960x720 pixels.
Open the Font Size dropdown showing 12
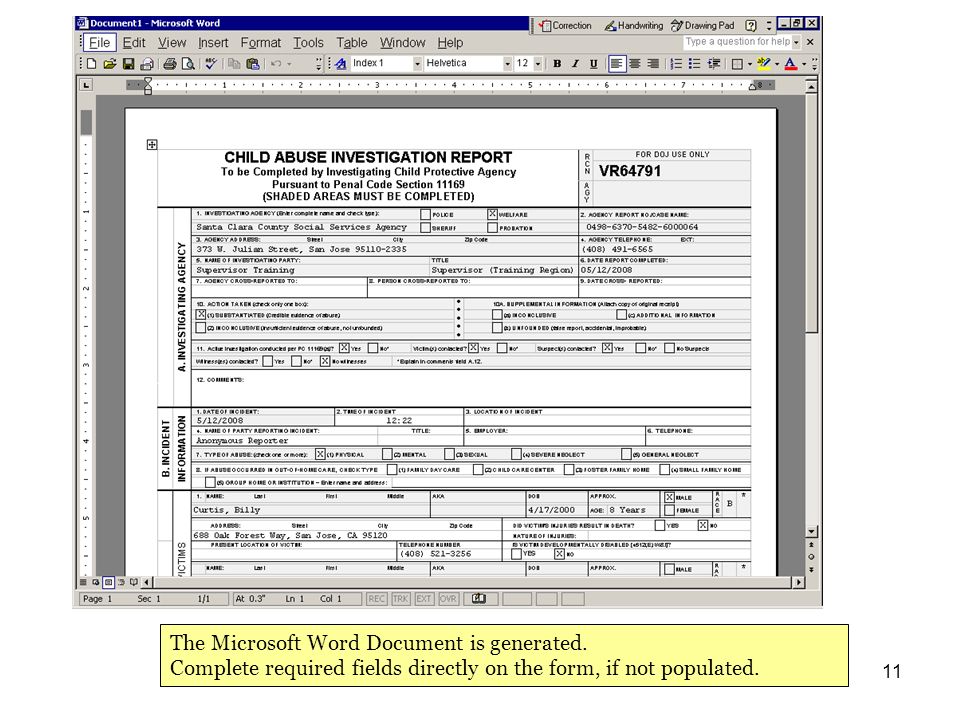point(538,64)
